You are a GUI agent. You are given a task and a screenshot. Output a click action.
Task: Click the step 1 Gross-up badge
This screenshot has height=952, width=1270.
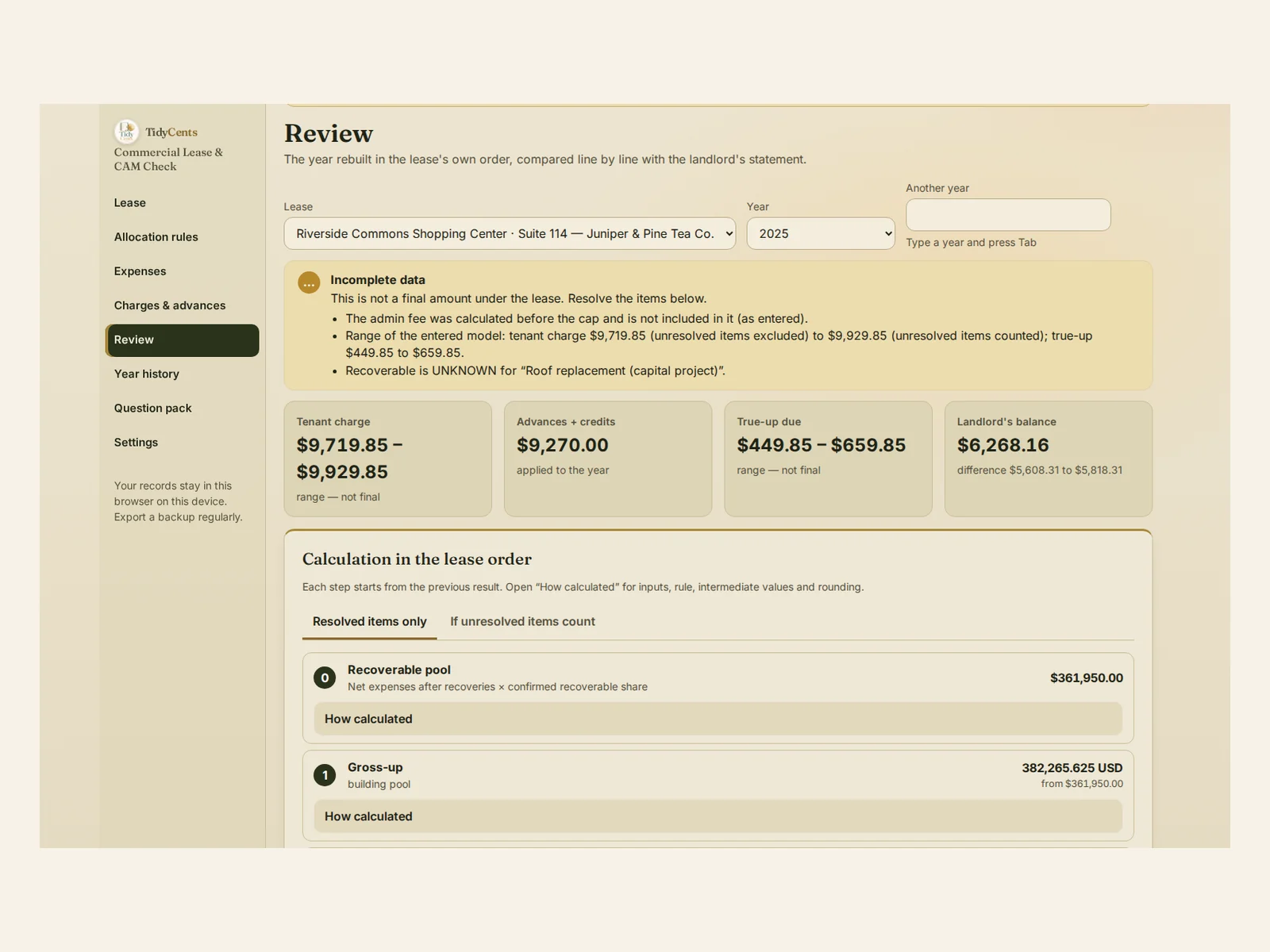click(325, 775)
